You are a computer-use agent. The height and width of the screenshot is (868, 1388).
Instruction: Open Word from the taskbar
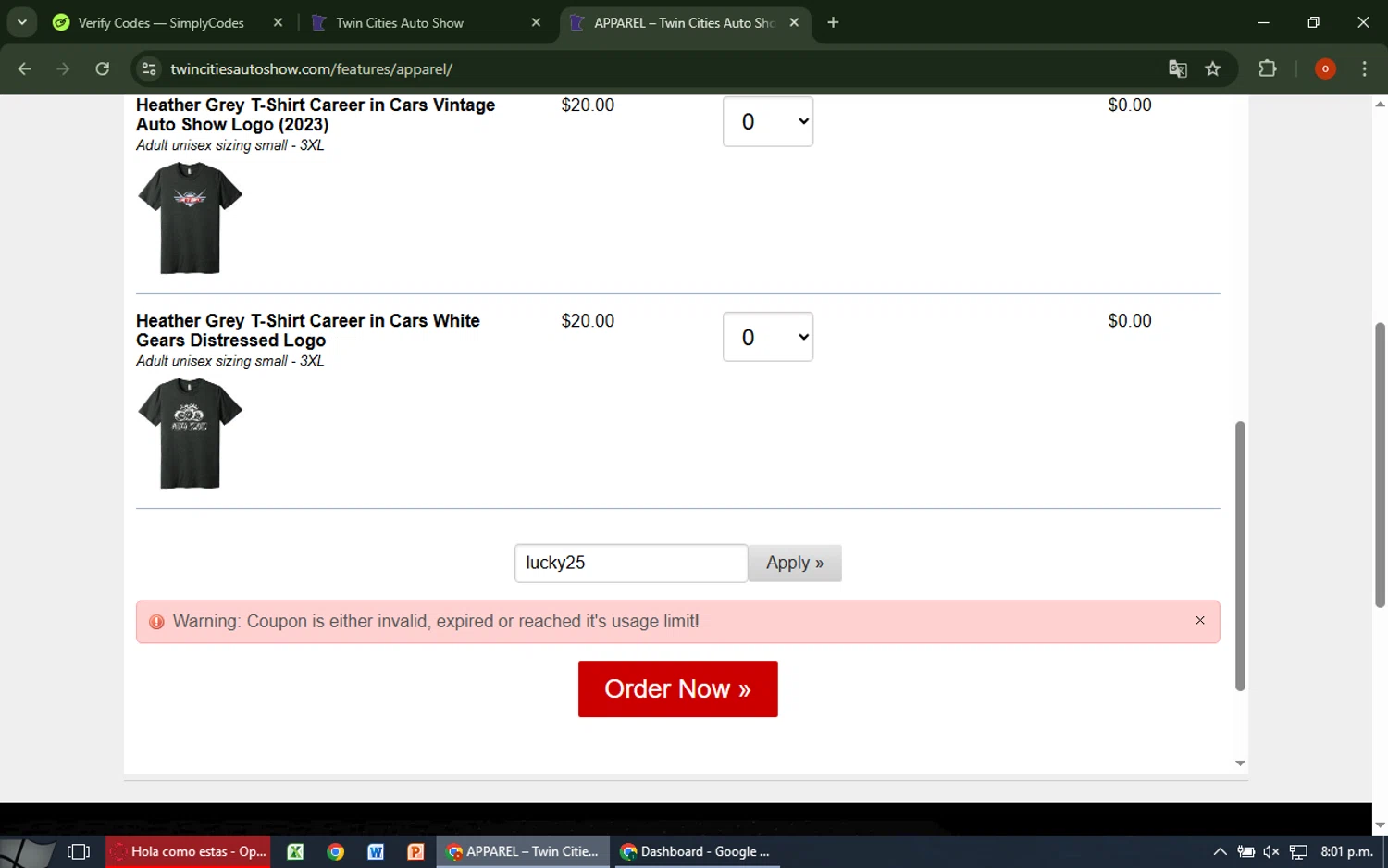coord(376,851)
